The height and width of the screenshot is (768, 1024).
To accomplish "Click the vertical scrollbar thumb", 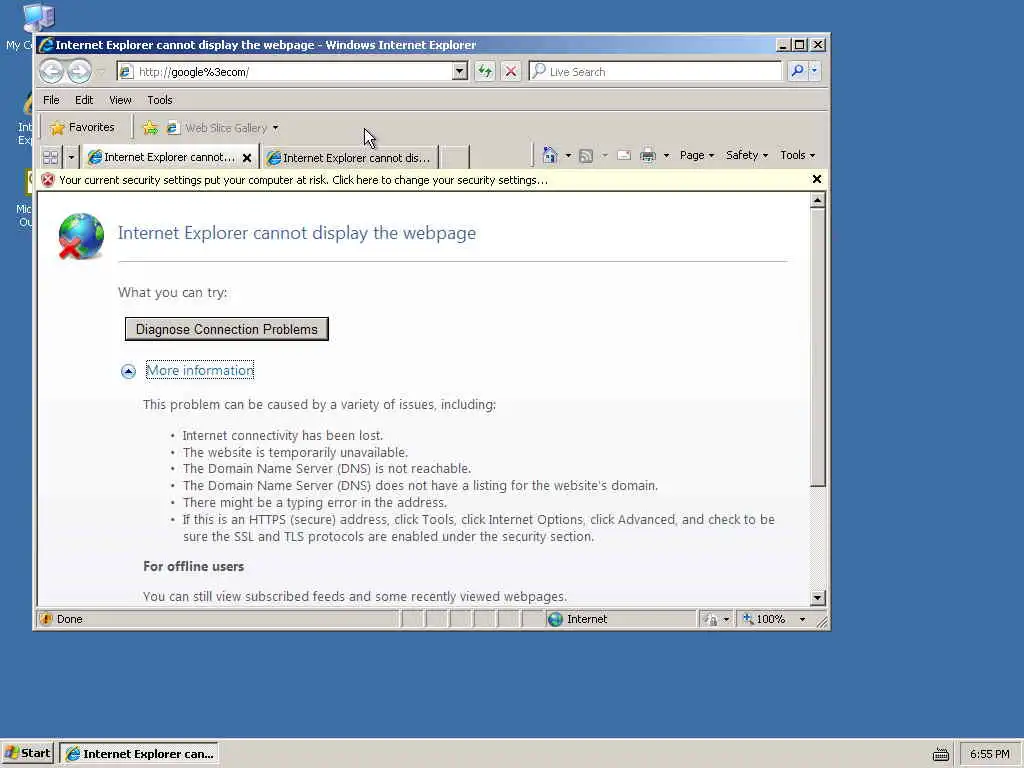I will click(x=817, y=347).
